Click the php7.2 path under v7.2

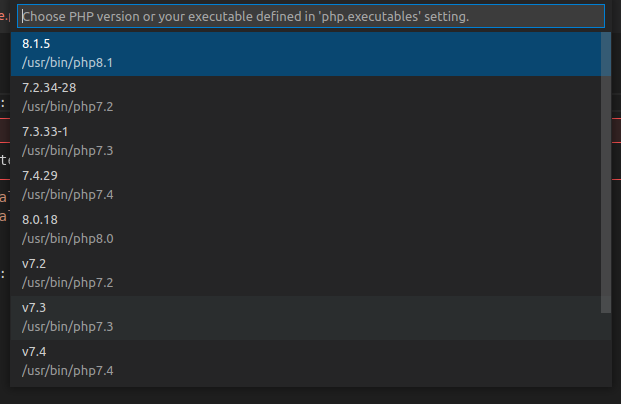67,282
